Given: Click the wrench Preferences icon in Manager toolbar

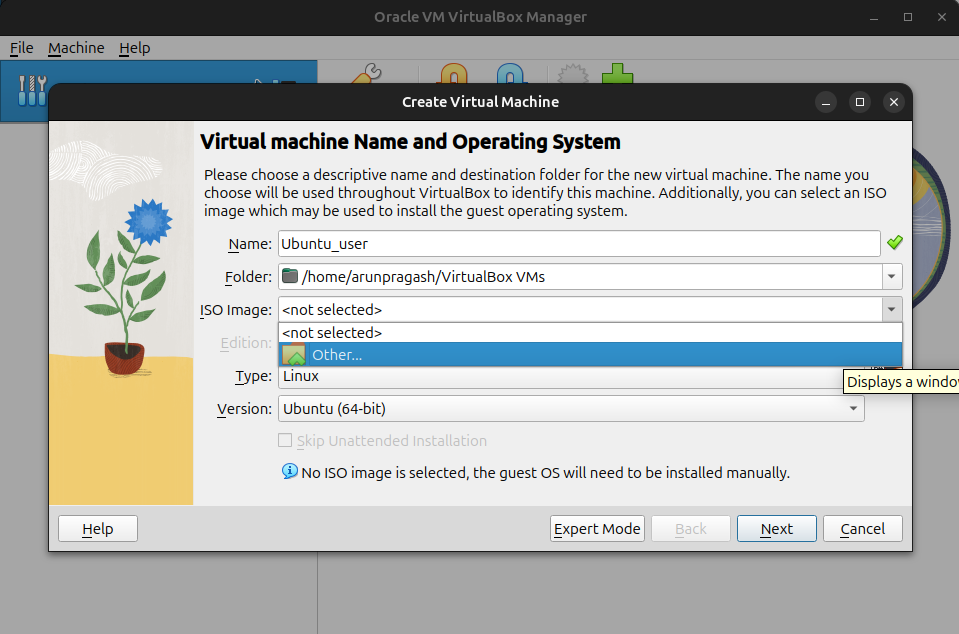Looking at the screenshot, I should pyautogui.click(x=367, y=75).
